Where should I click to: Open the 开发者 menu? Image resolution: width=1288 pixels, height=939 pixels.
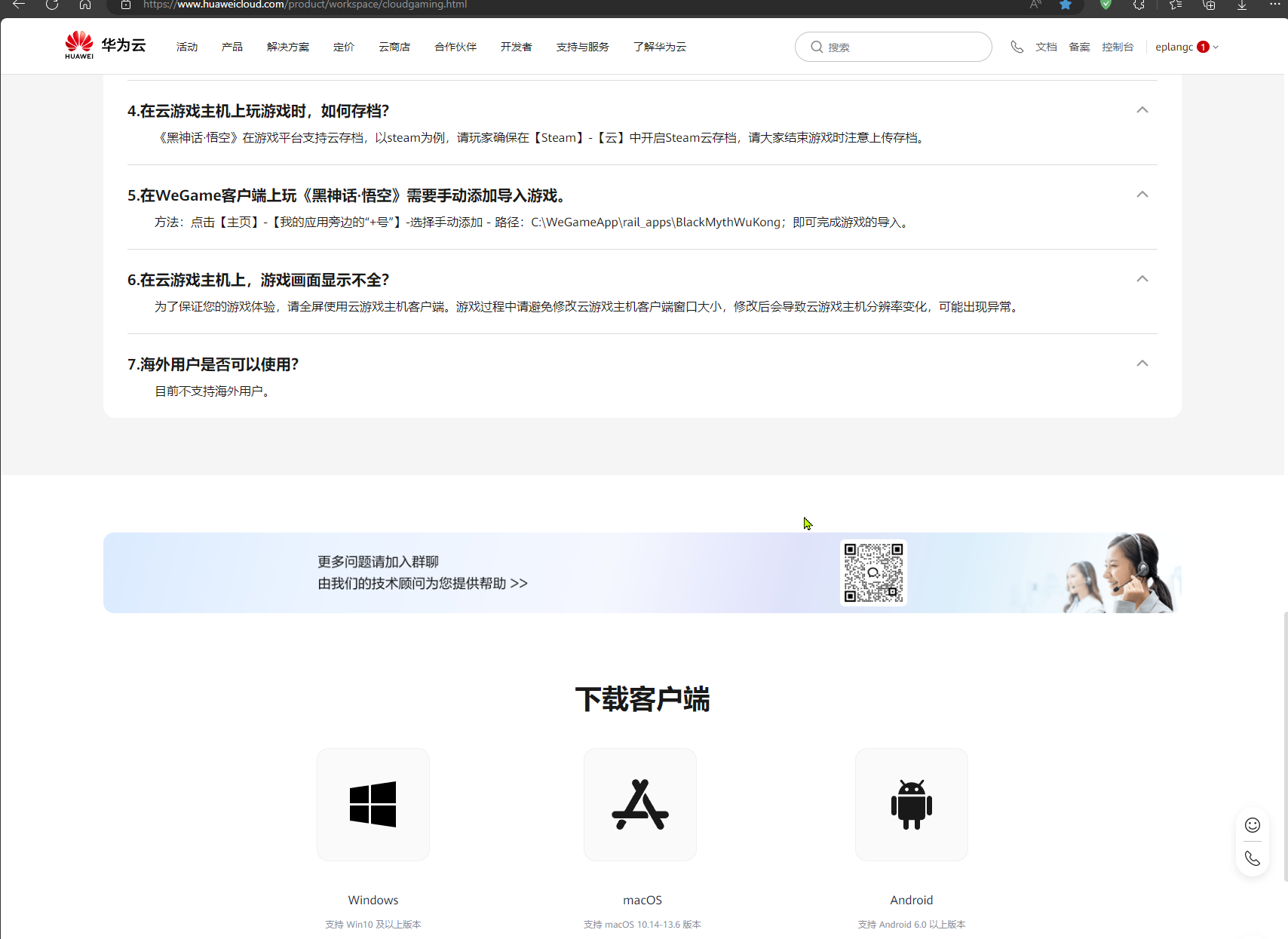(517, 47)
